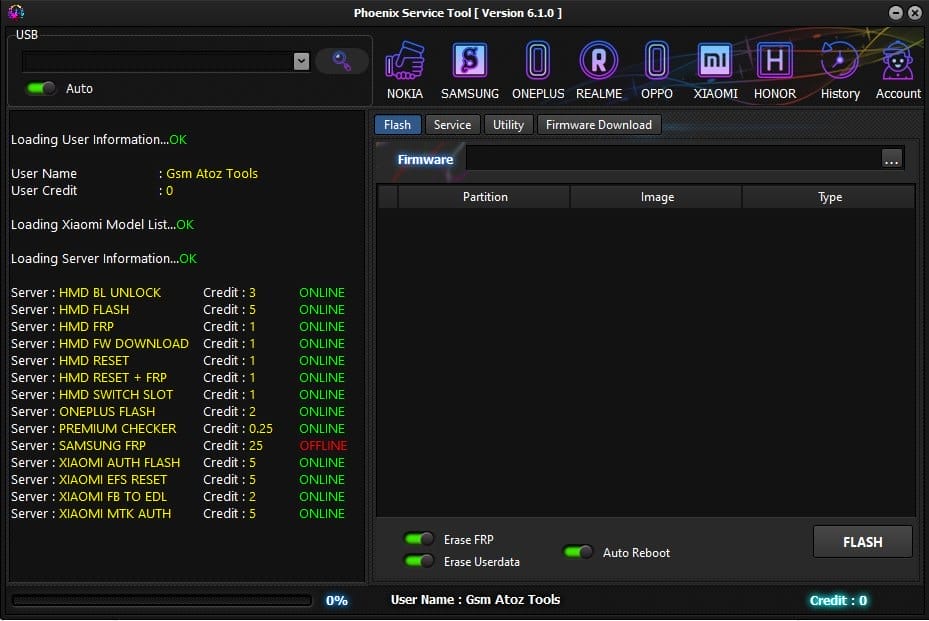Switch to the Service tab
The height and width of the screenshot is (621, 929).
coord(452,124)
